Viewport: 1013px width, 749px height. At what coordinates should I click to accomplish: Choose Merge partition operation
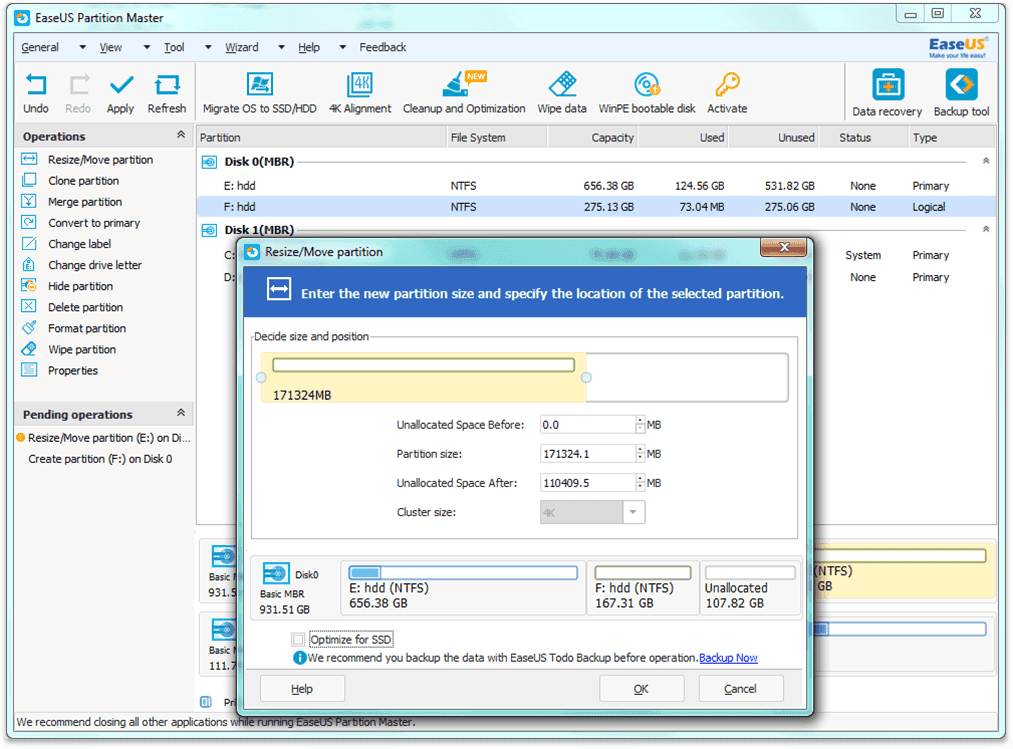click(85, 202)
